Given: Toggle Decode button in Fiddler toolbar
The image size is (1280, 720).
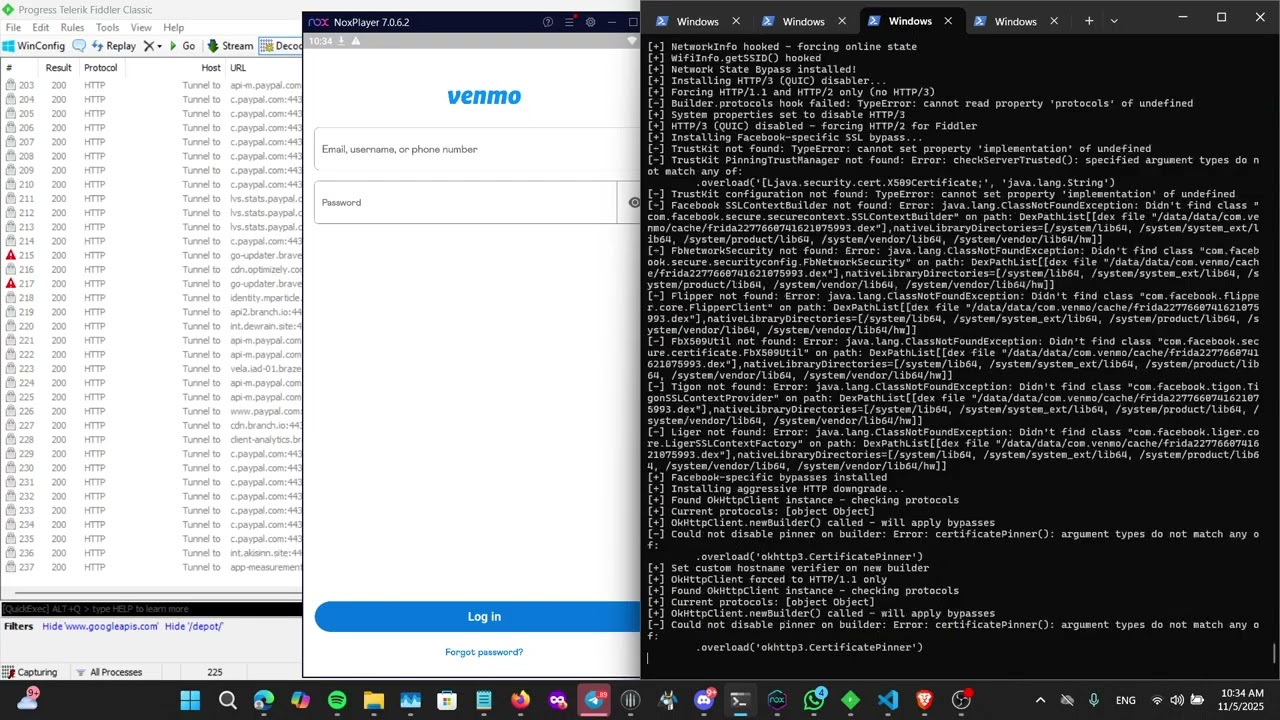Looking at the screenshot, I should coord(281,46).
